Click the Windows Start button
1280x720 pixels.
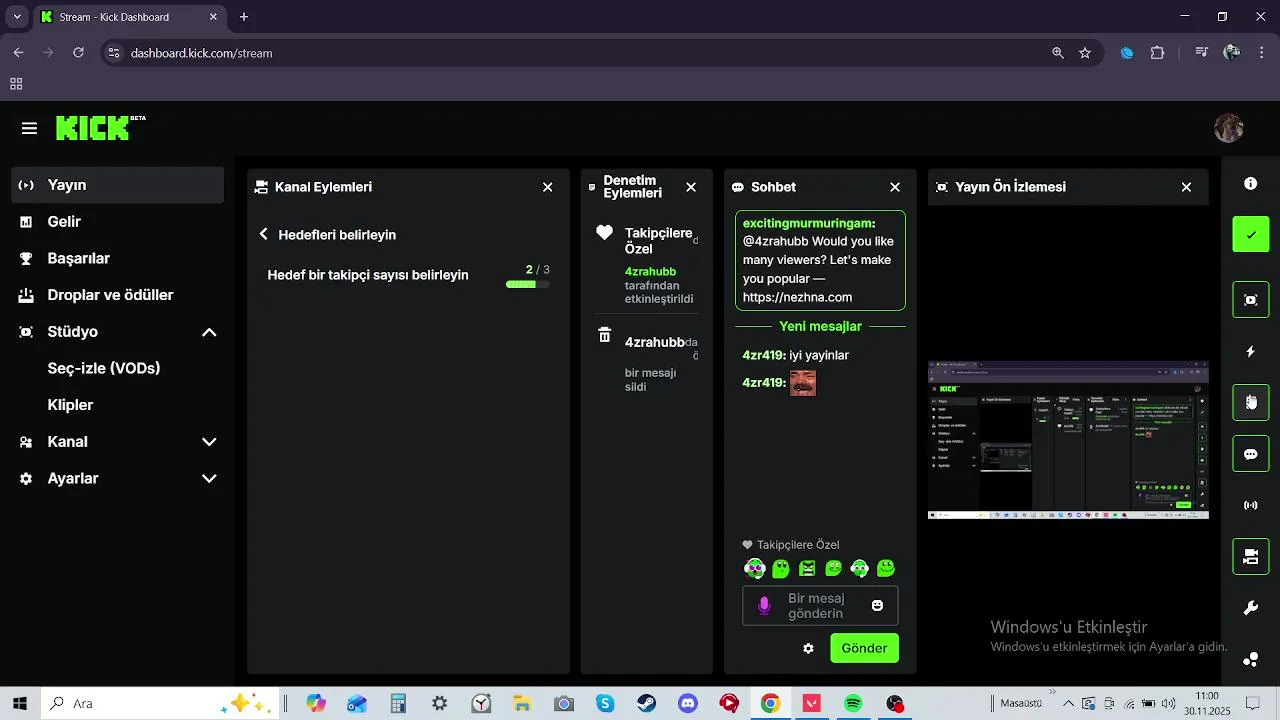click(19, 704)
